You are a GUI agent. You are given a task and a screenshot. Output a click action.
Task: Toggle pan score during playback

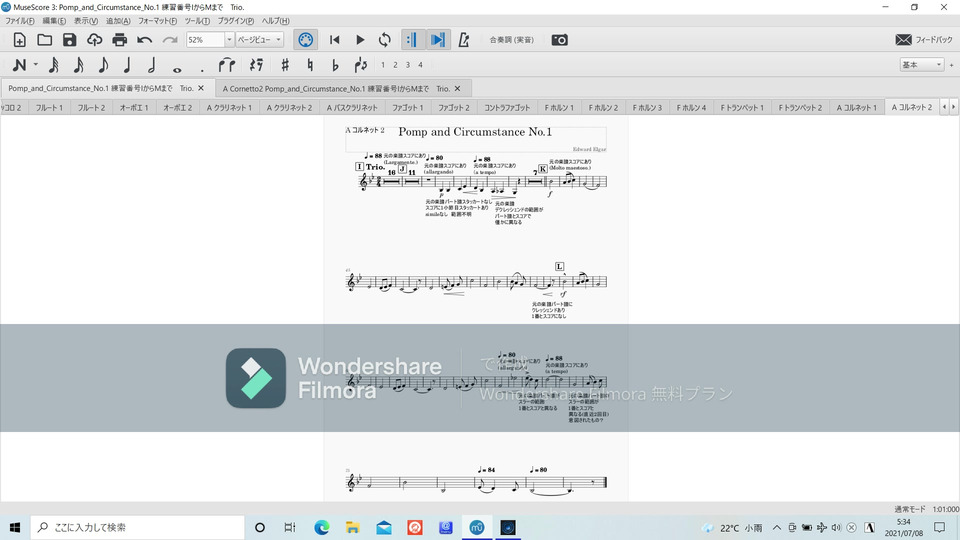tap(437, 40)
